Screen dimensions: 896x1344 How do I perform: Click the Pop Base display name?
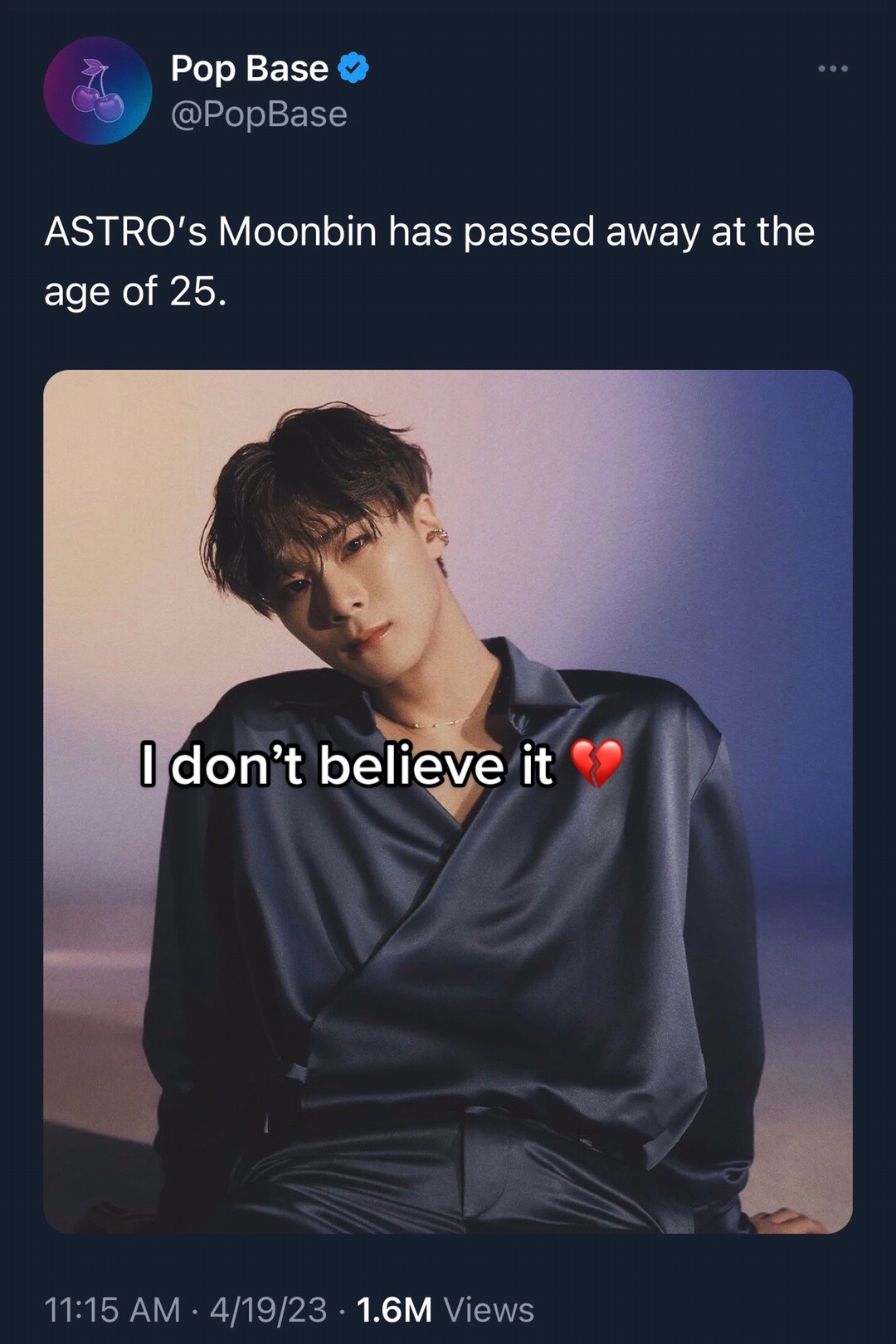coord(250,68)
